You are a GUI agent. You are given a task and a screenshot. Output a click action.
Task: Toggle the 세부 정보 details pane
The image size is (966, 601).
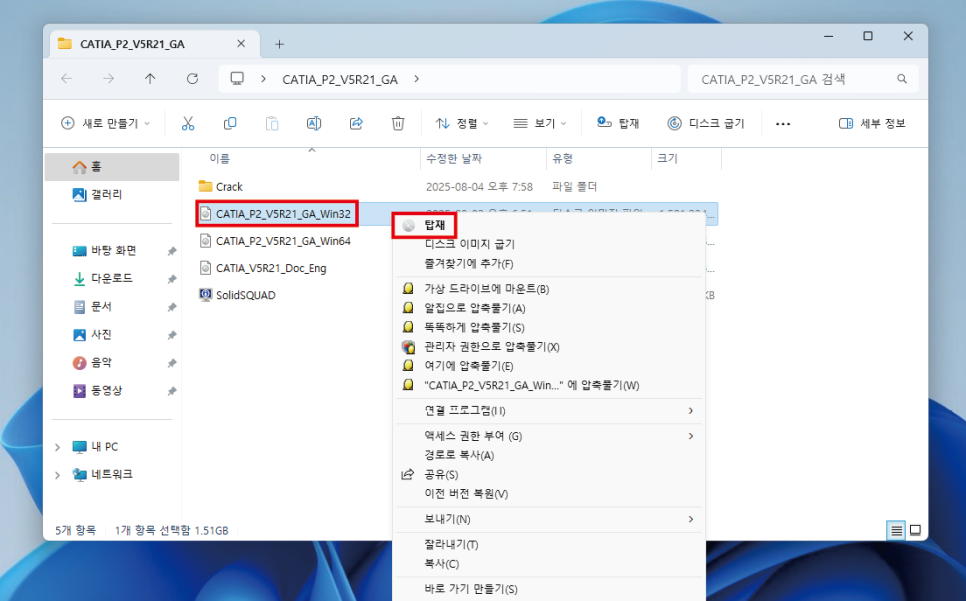coord(872,124)
